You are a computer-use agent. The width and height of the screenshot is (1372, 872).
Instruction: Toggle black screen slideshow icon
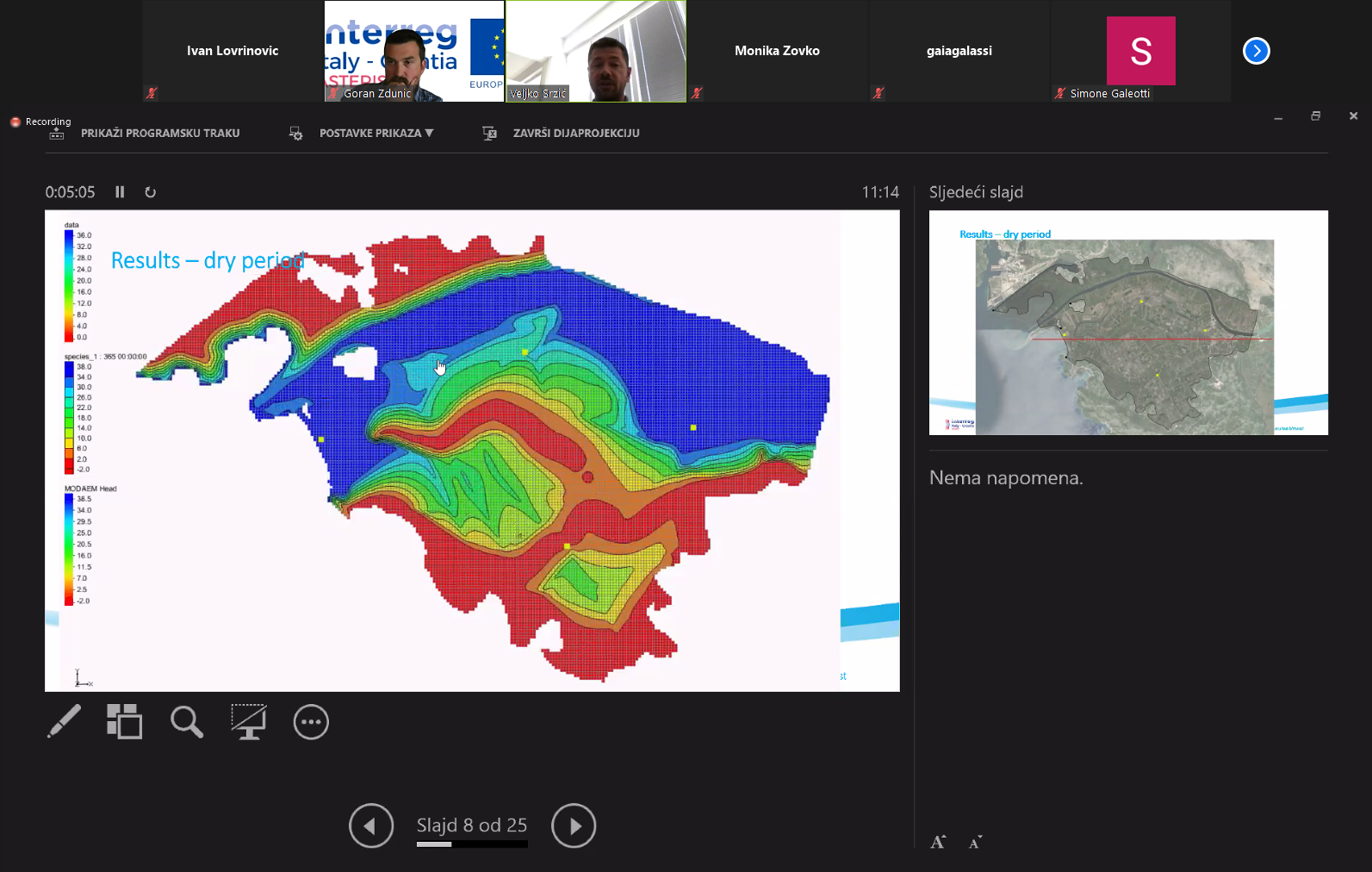pyautogui.click(x=249, y=722)
